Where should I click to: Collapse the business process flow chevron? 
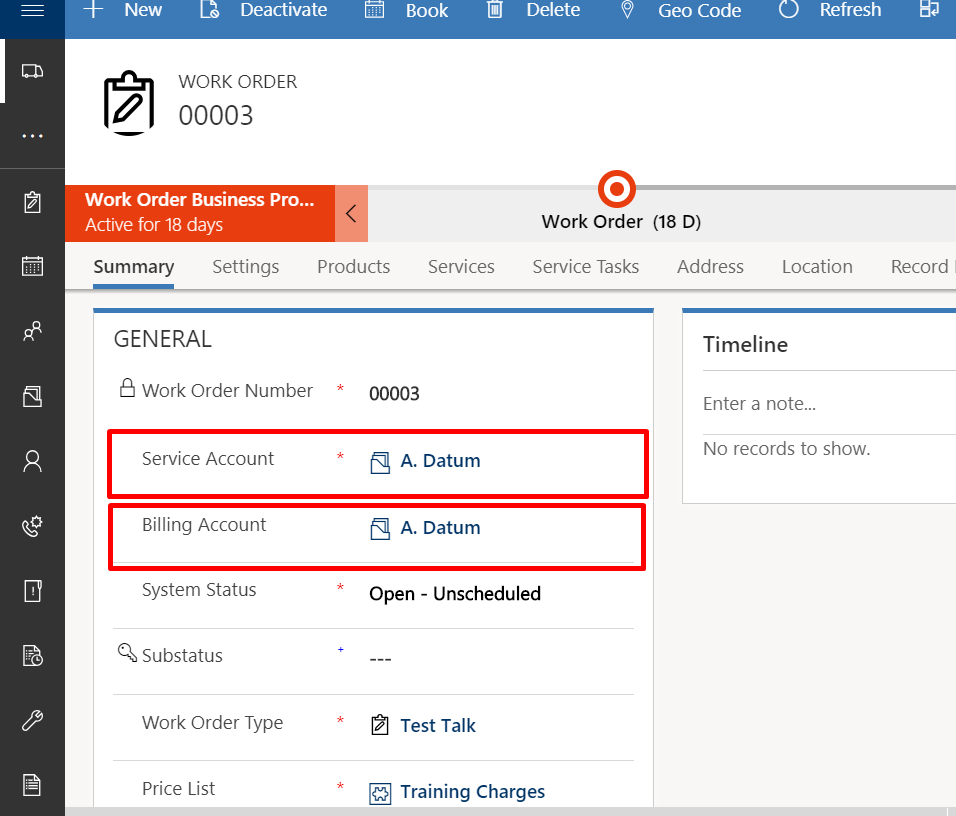[351, 213]
